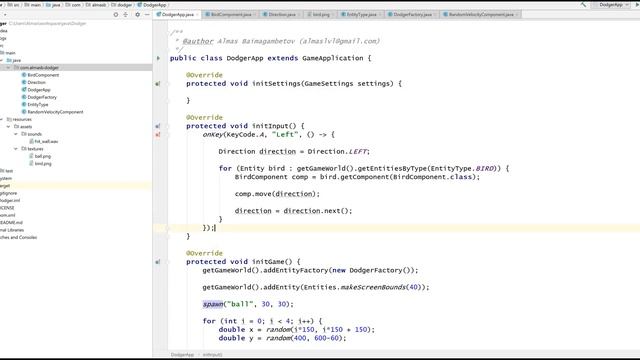The height and width of the screenshot is (360, 640).
Task: Open BirdComponent class in the project tree
Action: pyautogui.click(x=40, y=75)
